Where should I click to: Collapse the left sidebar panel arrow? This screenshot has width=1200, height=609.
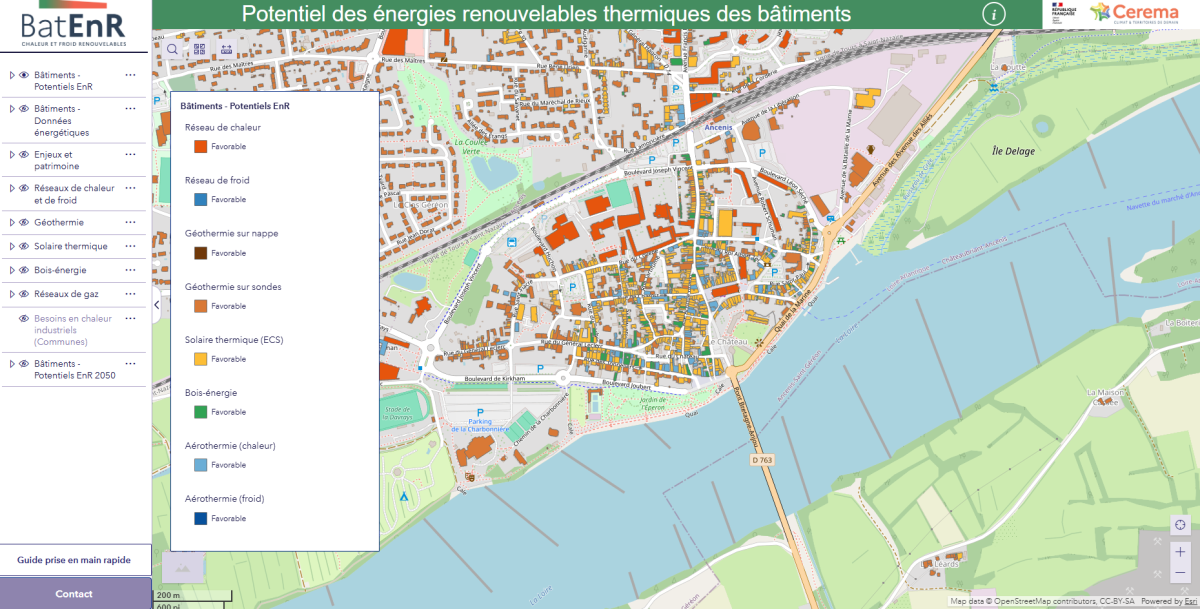coord(156,305)
